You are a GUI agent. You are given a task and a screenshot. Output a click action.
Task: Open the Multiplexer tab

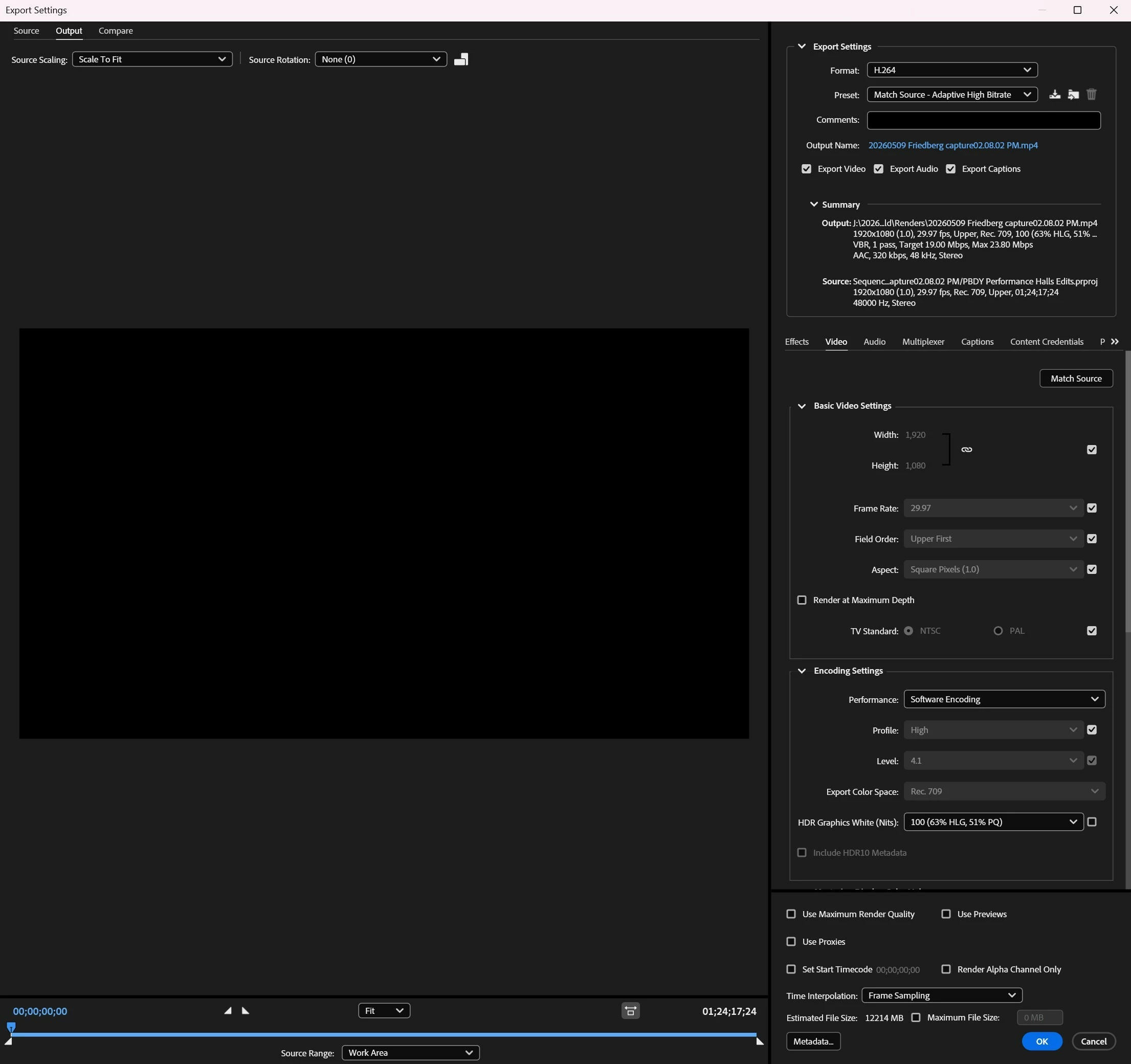[x=923, y=341]
